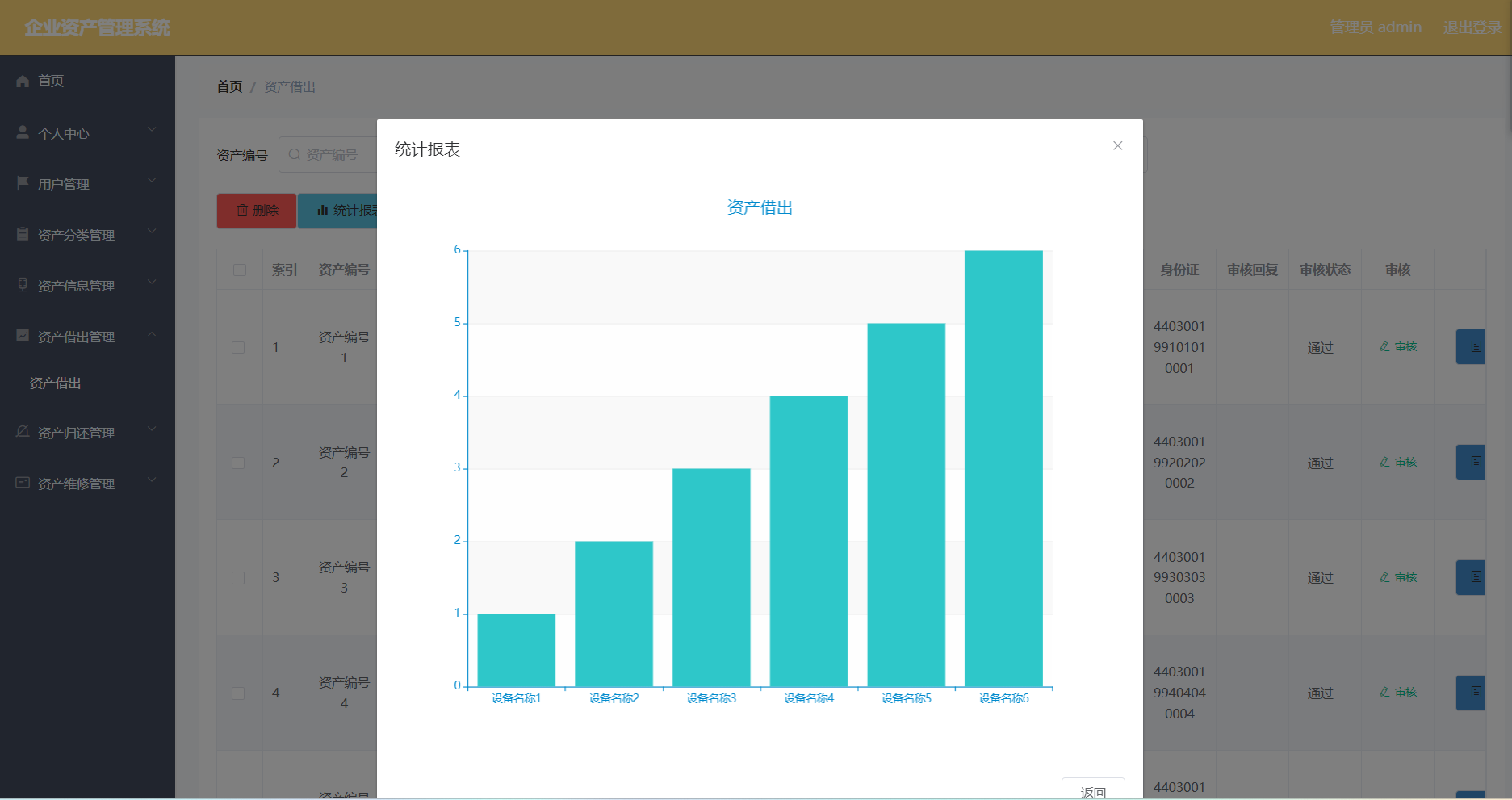Click the 审核 edit icon in row 2
Image resolution: width=1512 pixels, height=800 pixels.
(x=1385, y=462)
